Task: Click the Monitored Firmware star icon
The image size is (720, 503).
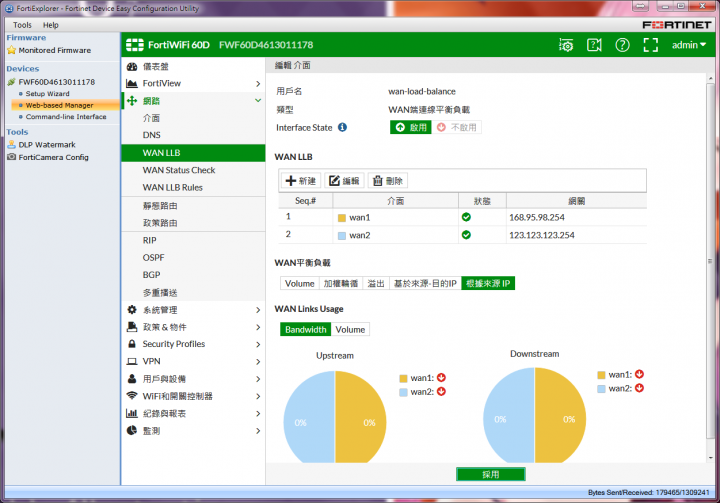Action: [11, 50]
